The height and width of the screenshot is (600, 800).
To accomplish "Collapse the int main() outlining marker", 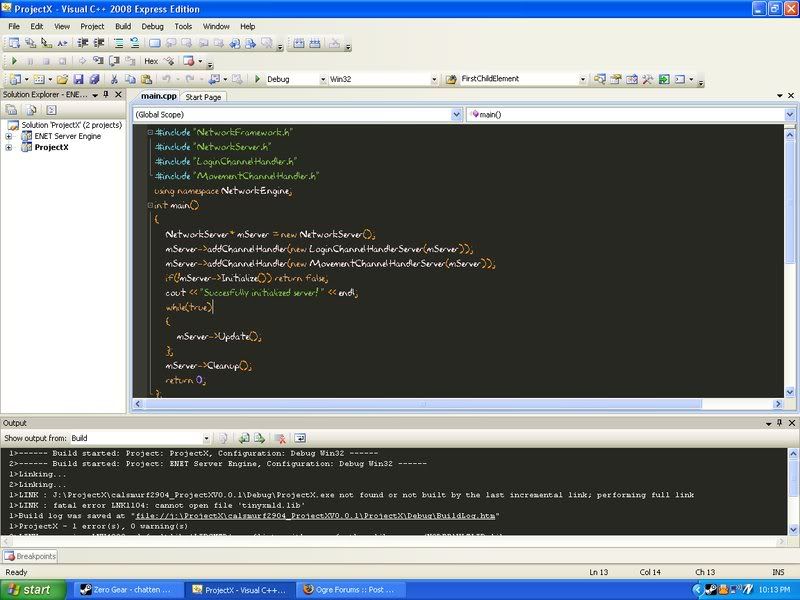I will pyautogui.click(x=150, y=205).
